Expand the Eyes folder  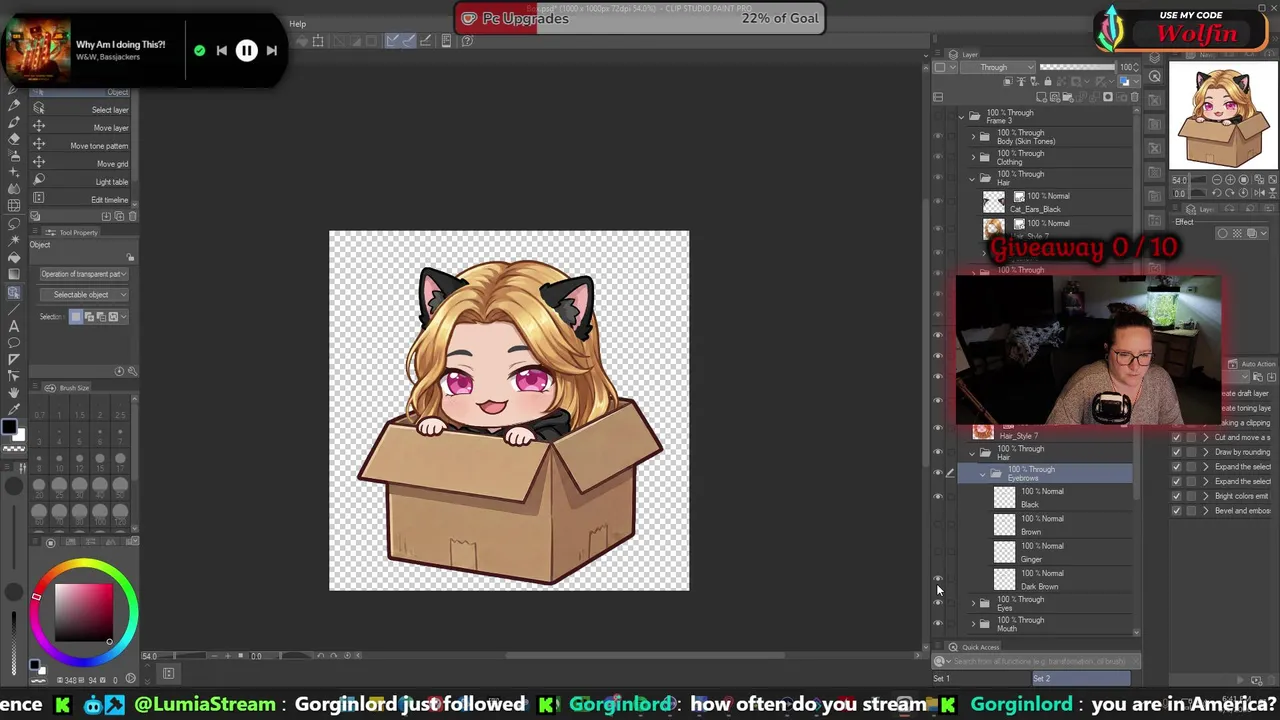click(x=974, y=603)
